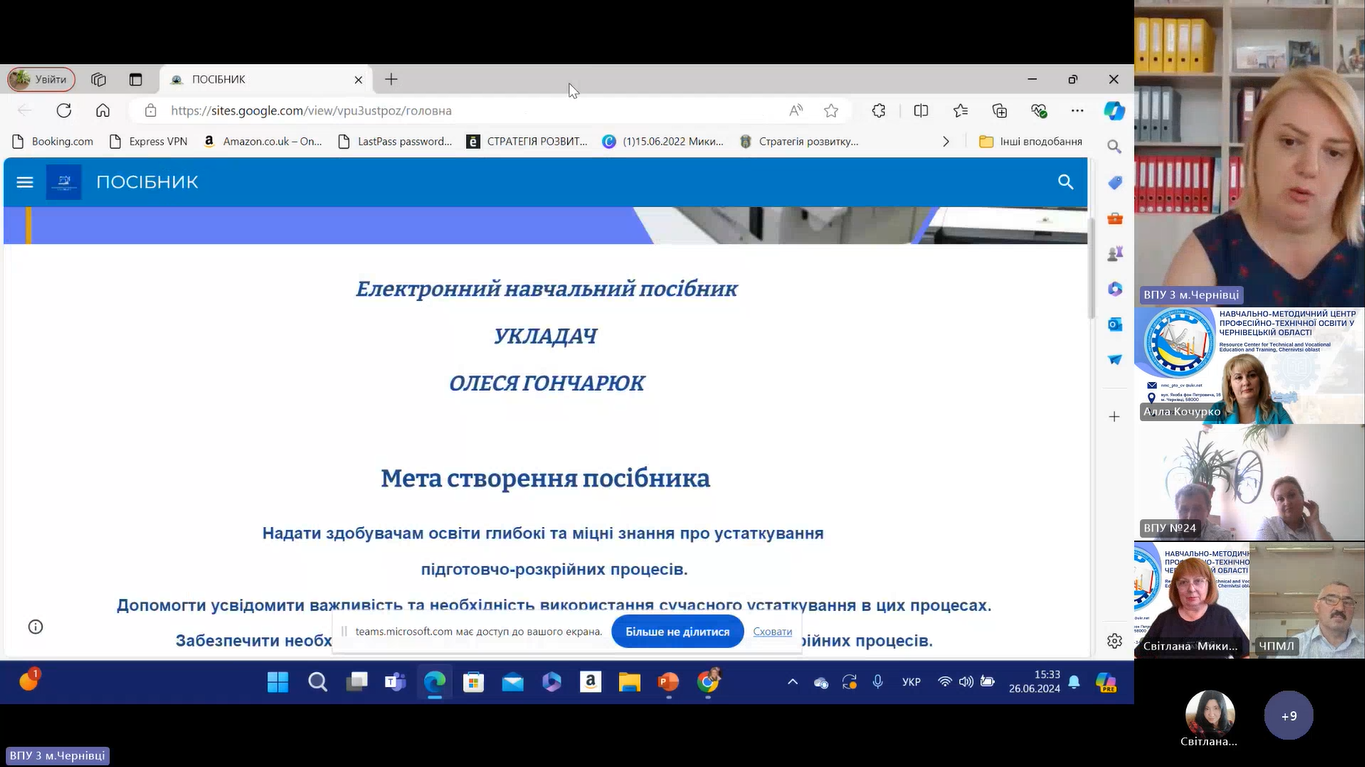Add this page to favorites star
Screen dimensions: 1365x767
[x=831, y=111]
